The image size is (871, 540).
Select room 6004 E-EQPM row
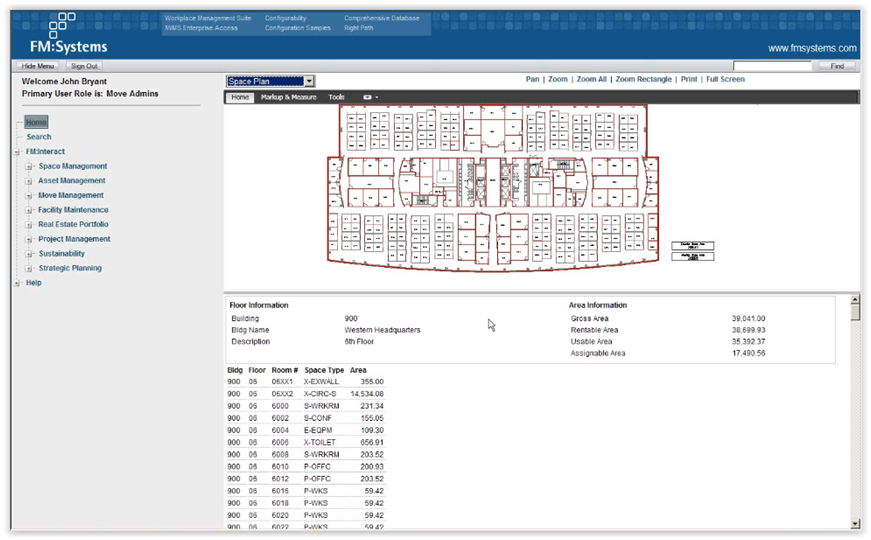tap(305, 431)
